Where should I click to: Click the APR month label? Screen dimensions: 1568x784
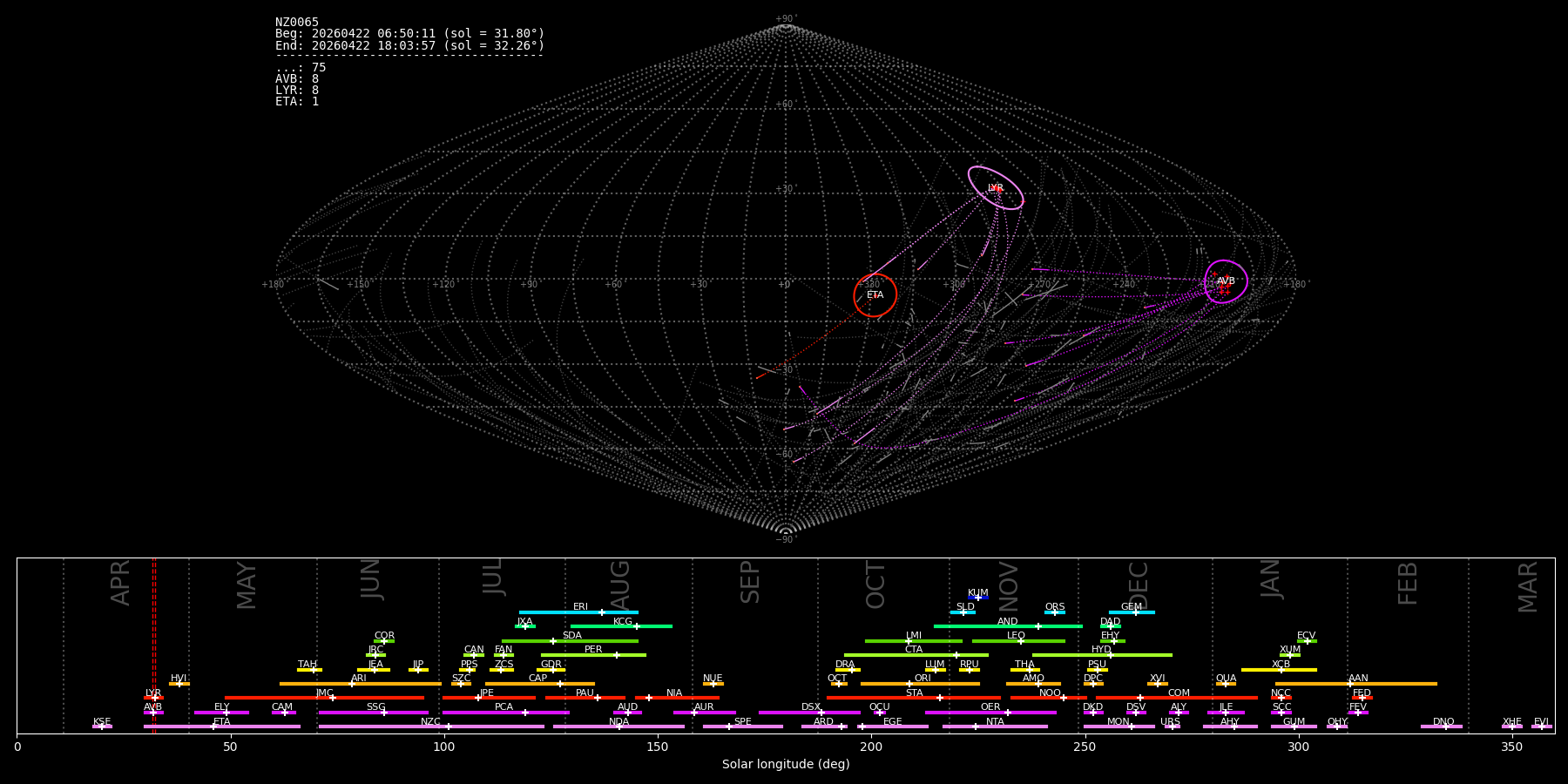[121, 583]
